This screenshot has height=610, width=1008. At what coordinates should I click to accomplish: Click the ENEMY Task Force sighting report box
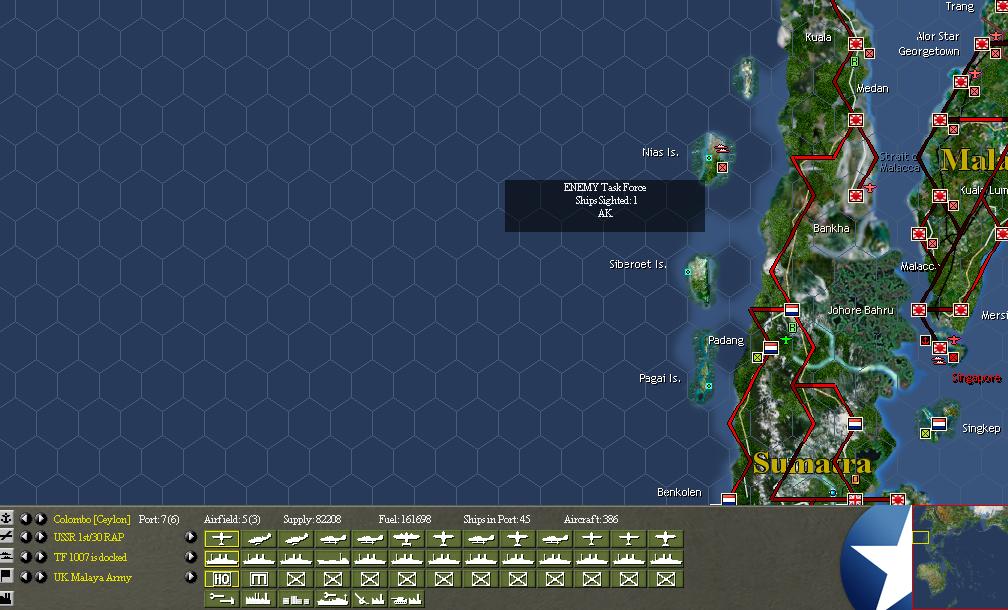tap(604, 203)
